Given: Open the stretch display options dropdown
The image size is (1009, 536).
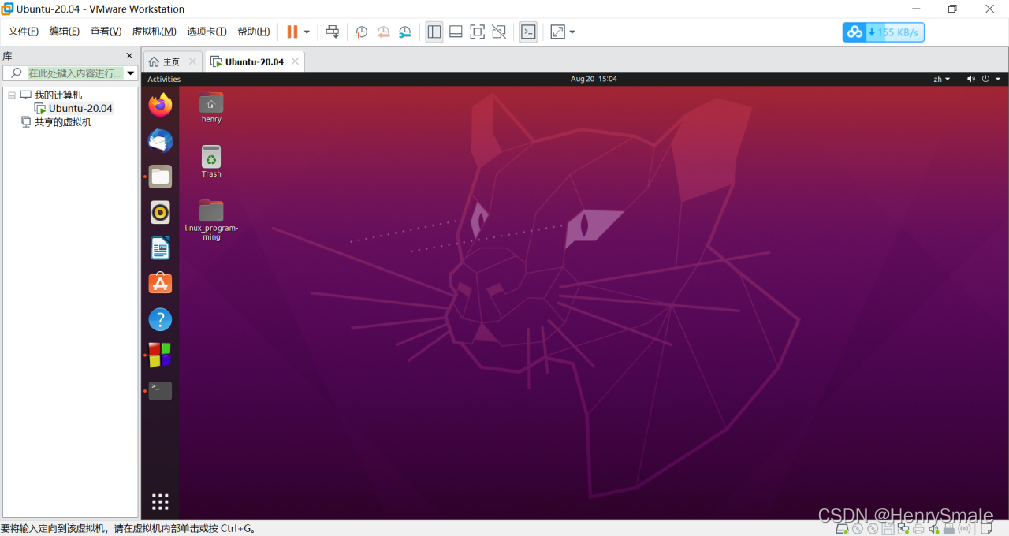Looking at the screenshot, I should [572, 32].
